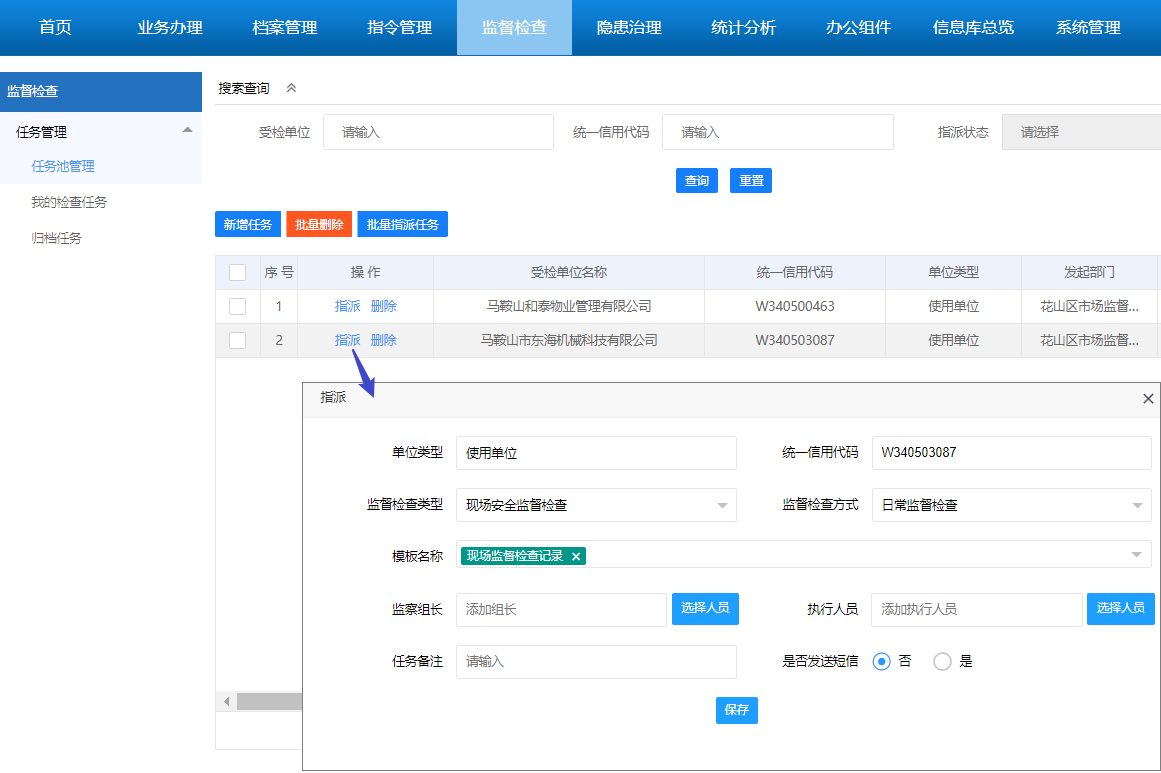Viewport: 1161px width, 773px height.
Task: Click the table horizontal scrollbar thumb
Action: click(270, 700)
